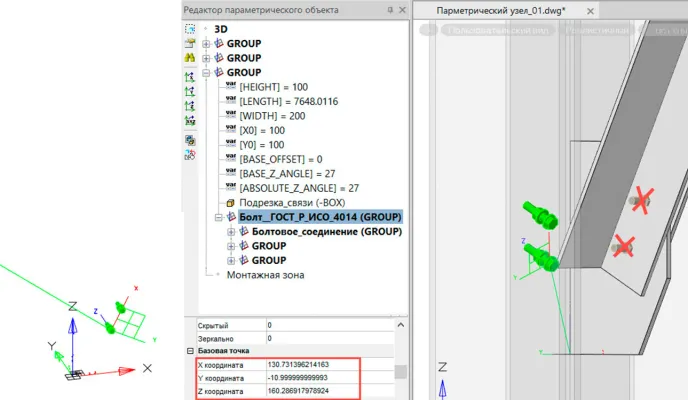The image size is (688, 400).
Task: Click the selection frame icon in the editor toolbar
Action: (190, 30)
